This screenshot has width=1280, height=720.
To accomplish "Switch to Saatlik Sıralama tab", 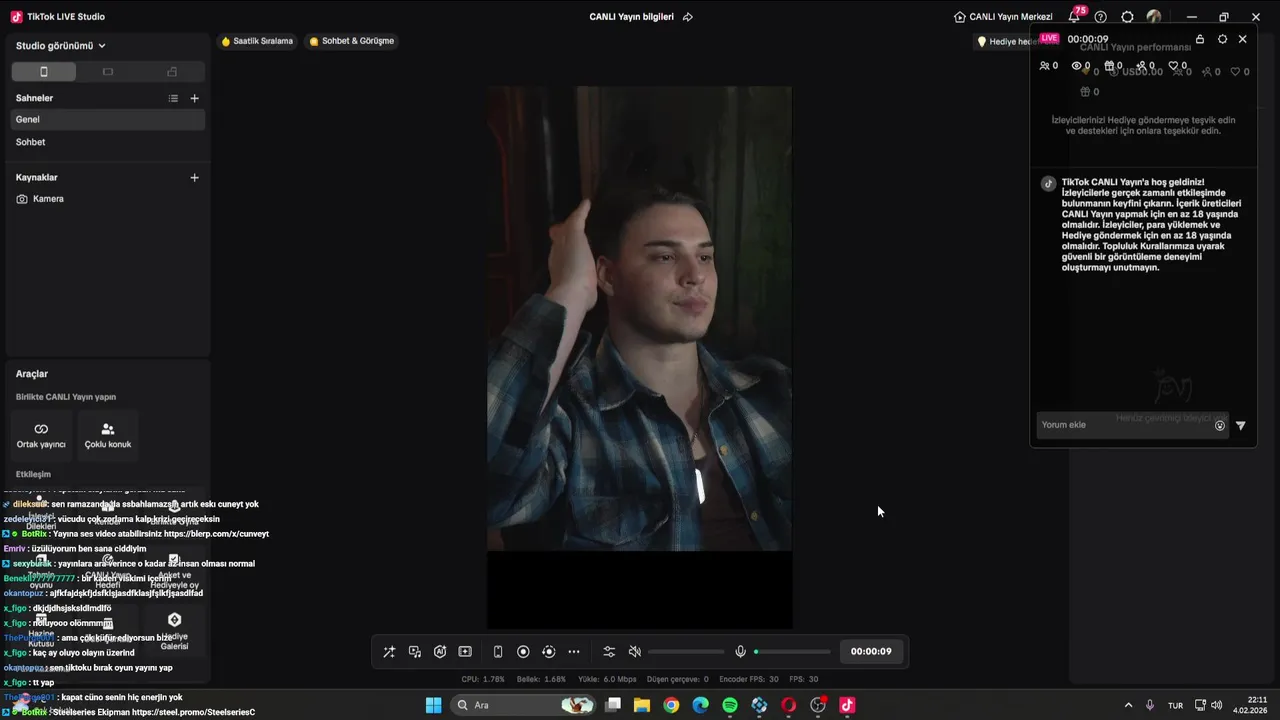I will point(257,41).
